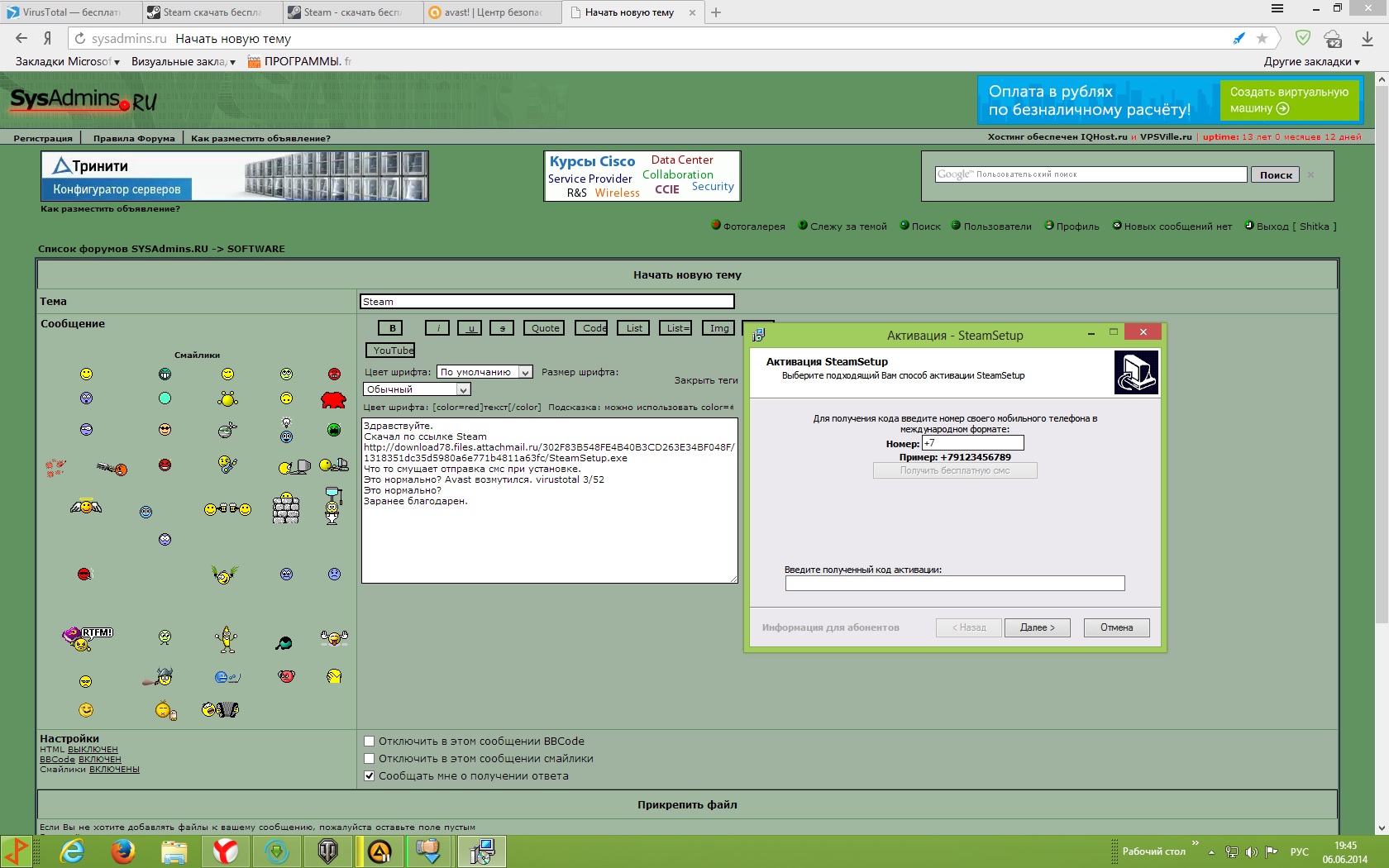Image resolution: width=1389 pixels, height=868 pixels.
Task: Launch Internet Explorer from the taskbar
Action: coord(73,851)
